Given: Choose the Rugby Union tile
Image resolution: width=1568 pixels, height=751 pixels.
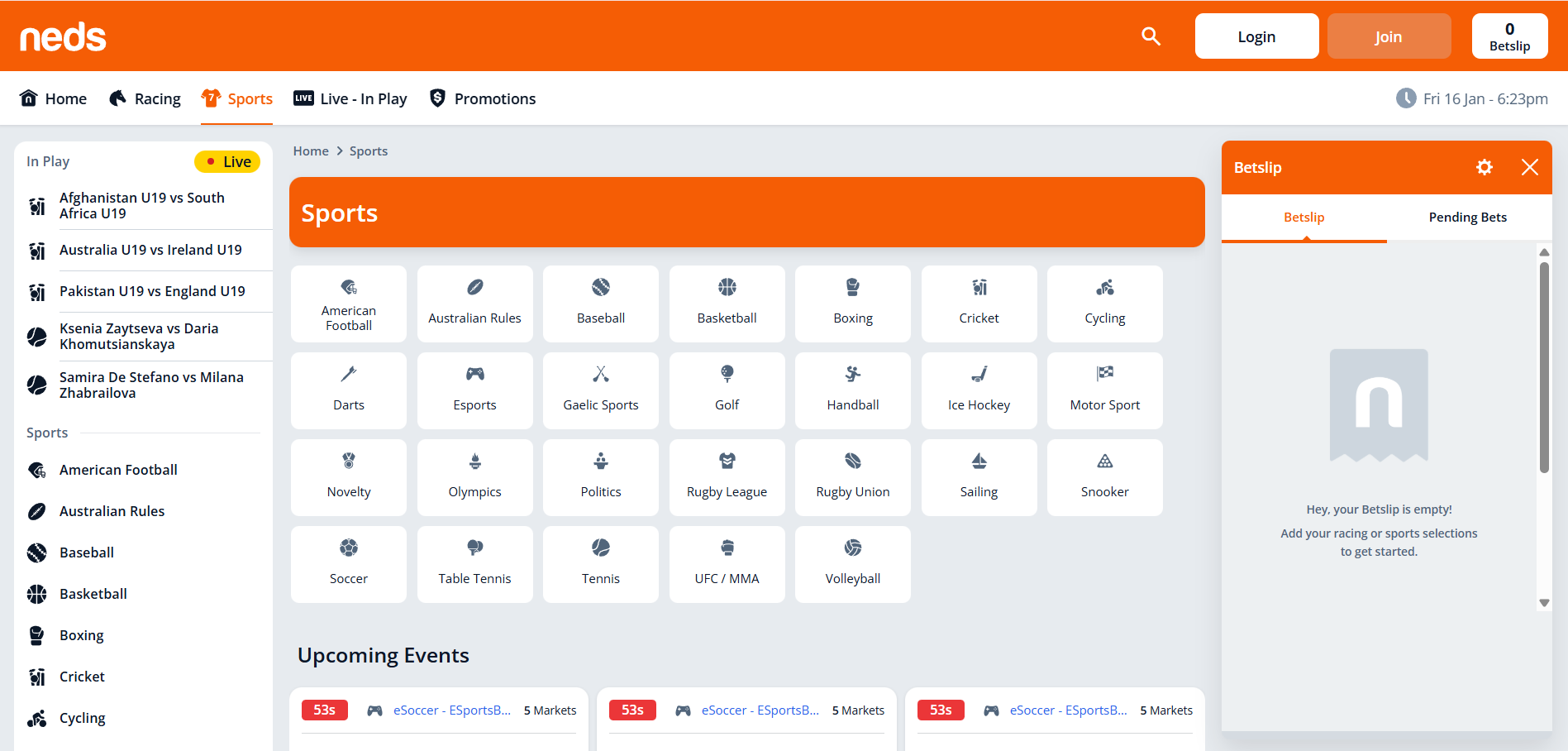Looking at the screenshot, I should (x=853, y=477).
